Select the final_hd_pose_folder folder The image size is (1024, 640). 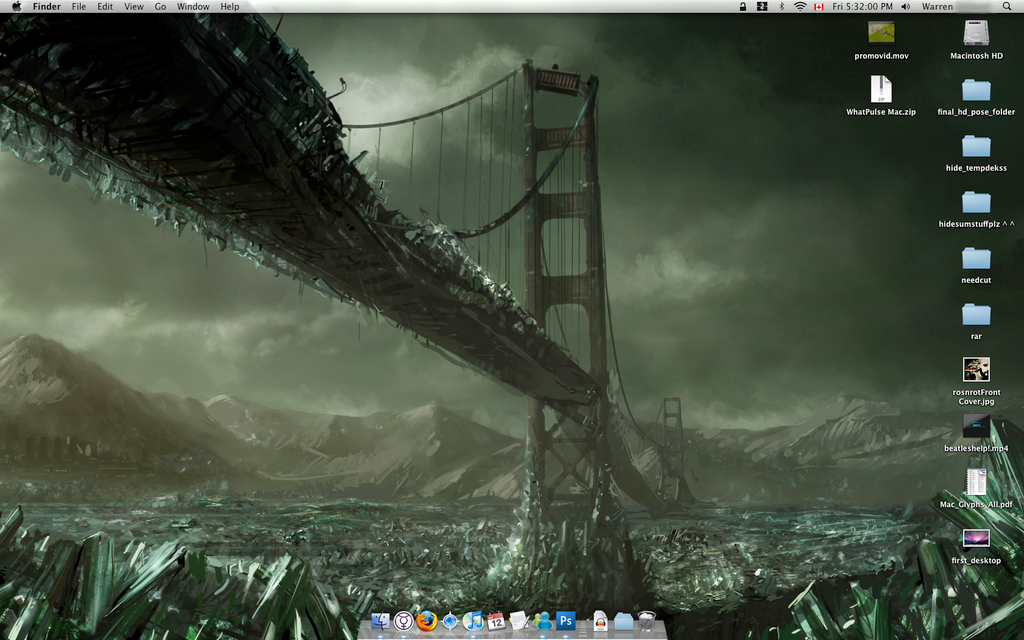click(x=976, y=89)
